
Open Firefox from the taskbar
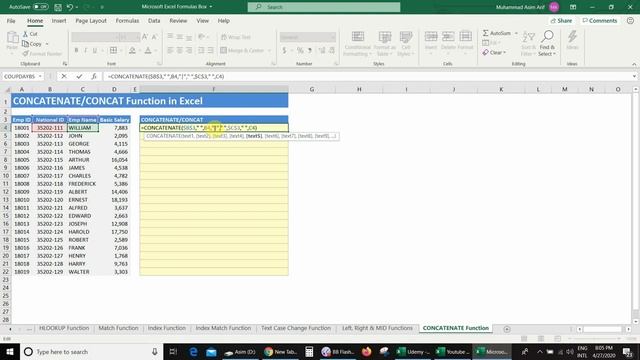tap(367, 351)
